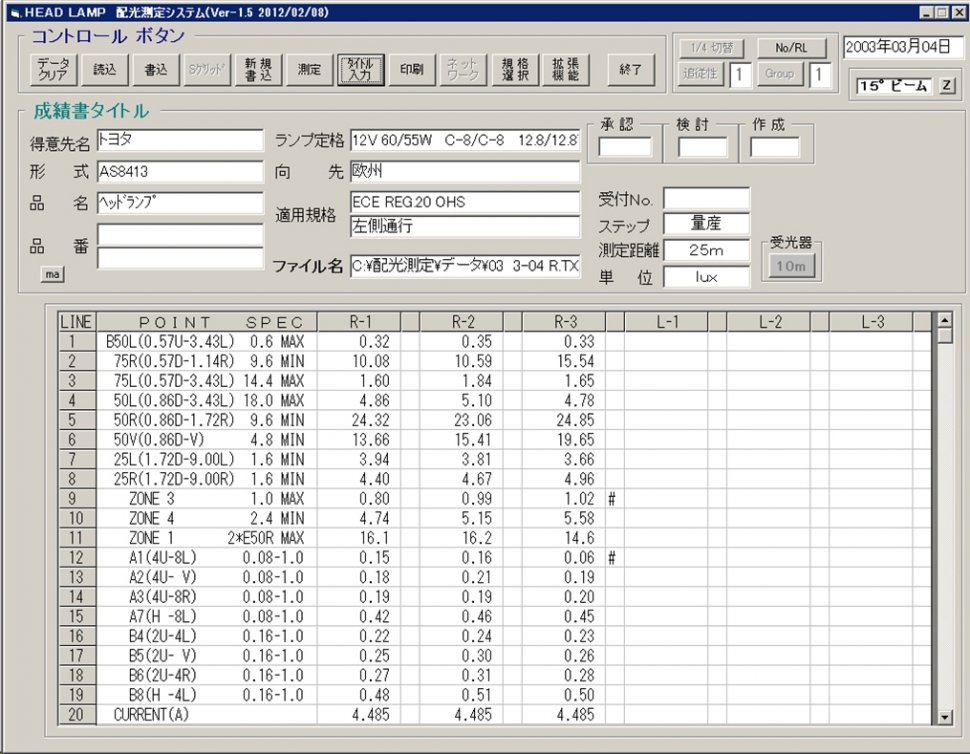Click the ECE REG.20 OHS field

[465, 202]
